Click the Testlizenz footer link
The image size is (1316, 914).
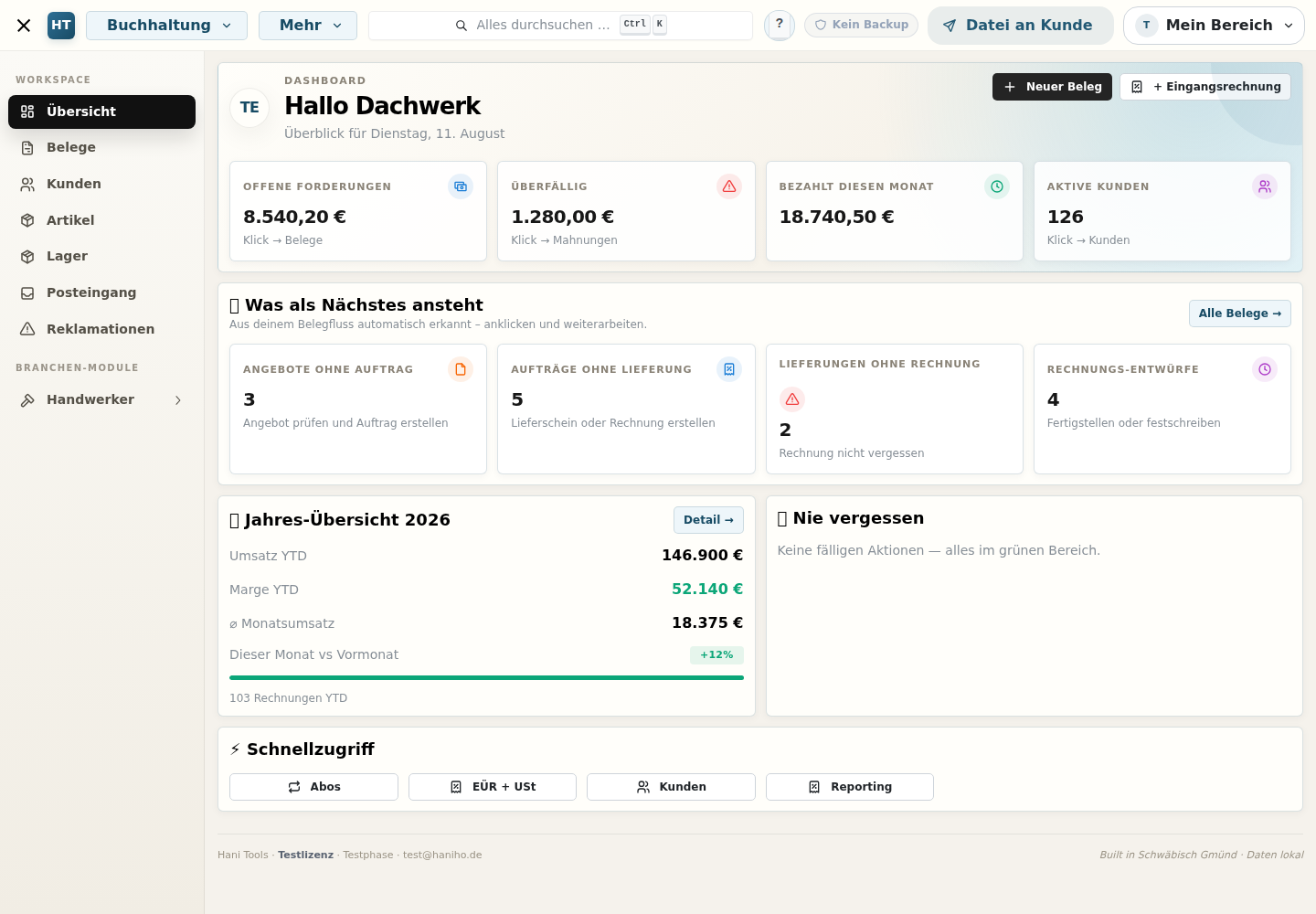[x=305, y=856]
